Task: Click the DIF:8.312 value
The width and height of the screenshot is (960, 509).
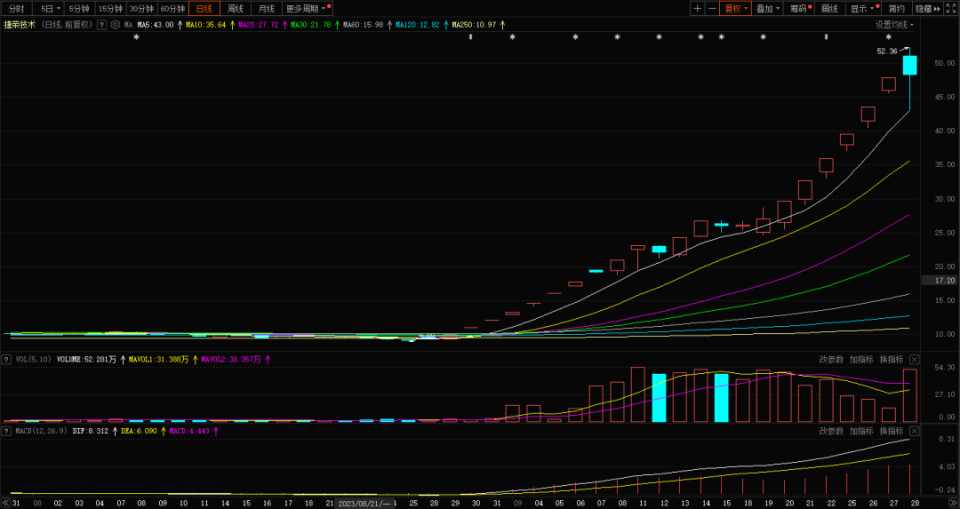Action: click(x=91, y=431)
